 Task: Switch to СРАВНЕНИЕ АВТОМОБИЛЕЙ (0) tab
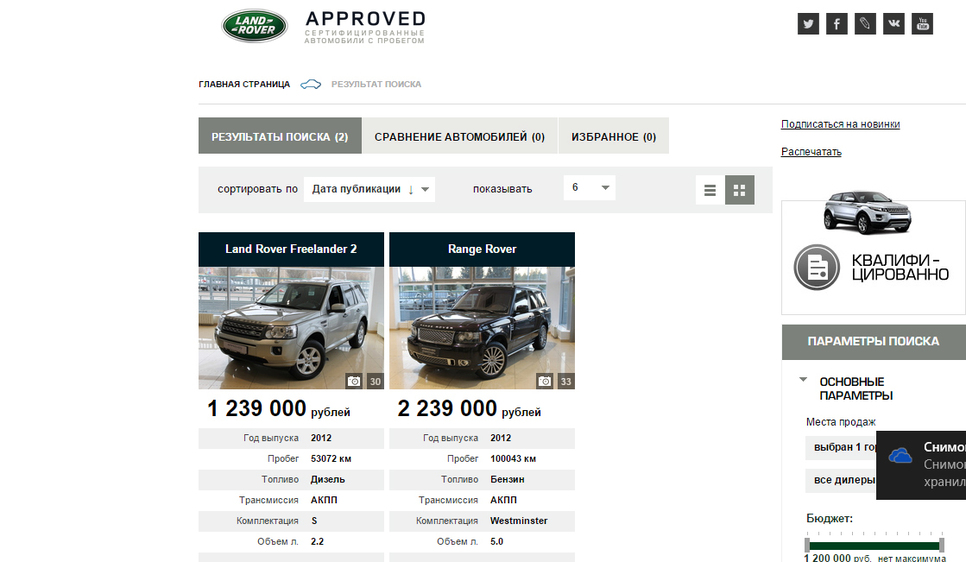[x=460, y=136]
